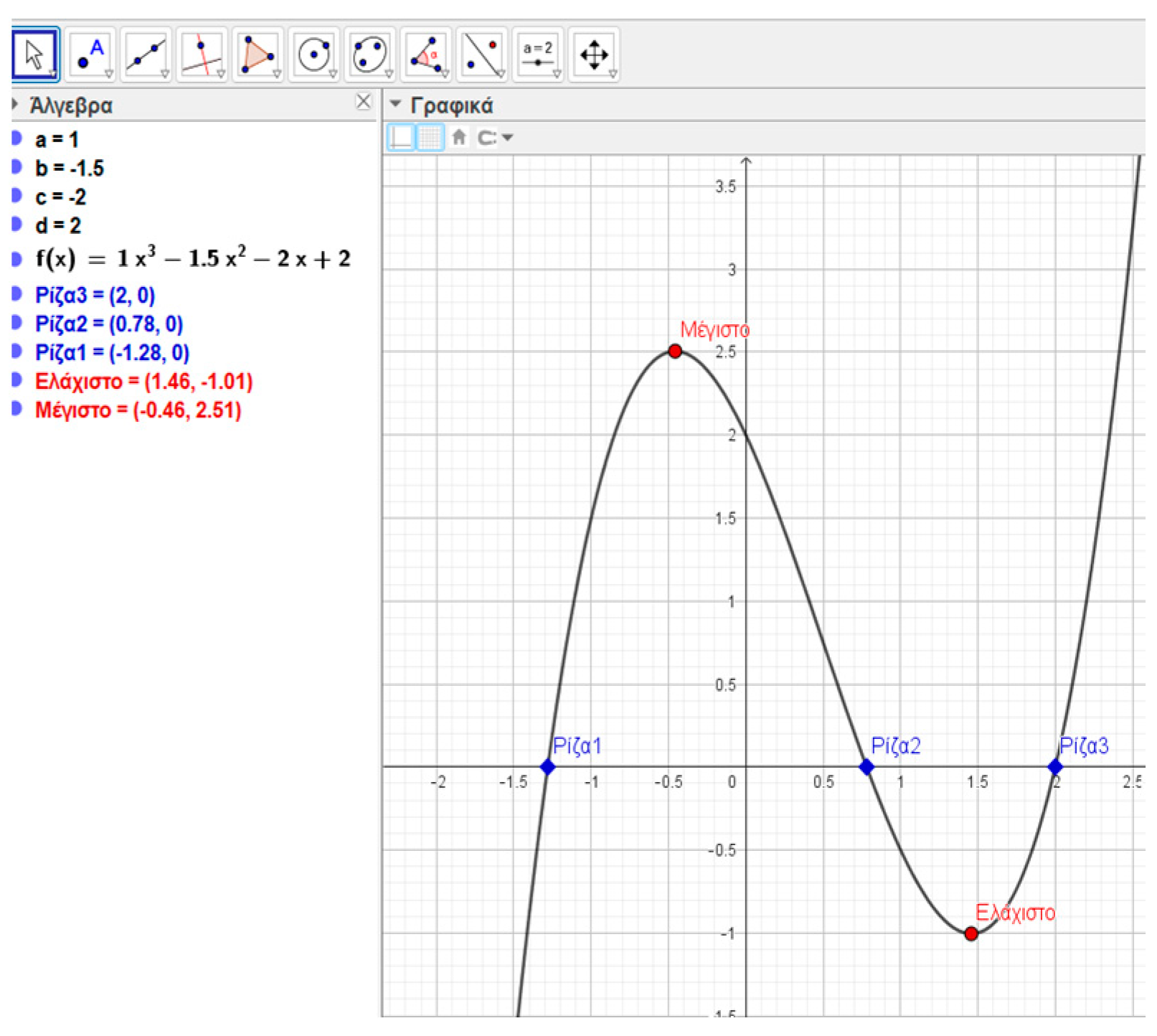Viewport: 1157px width, 1036px height.
Task: Choose the Angle measurement tool
Action: [425, 55]
